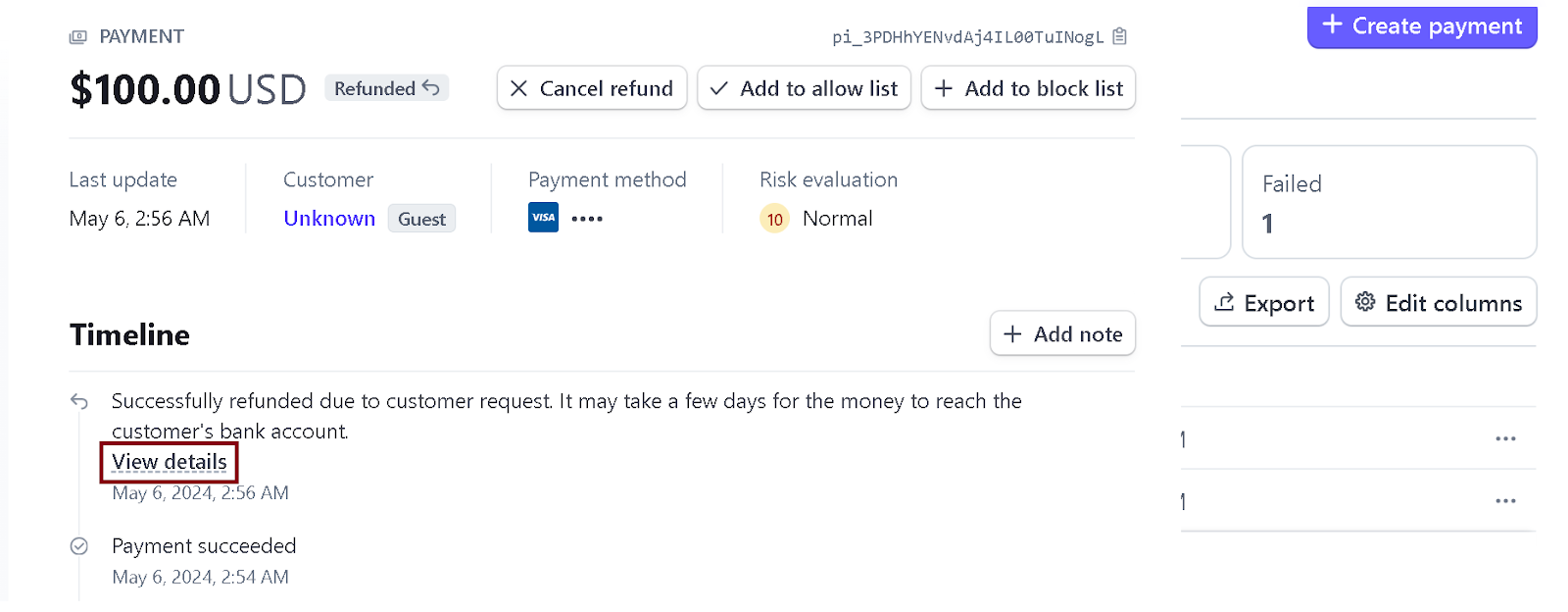1568x612 pixels.
Task: Click the Visa card icon
Action: (x=543, y=218)
